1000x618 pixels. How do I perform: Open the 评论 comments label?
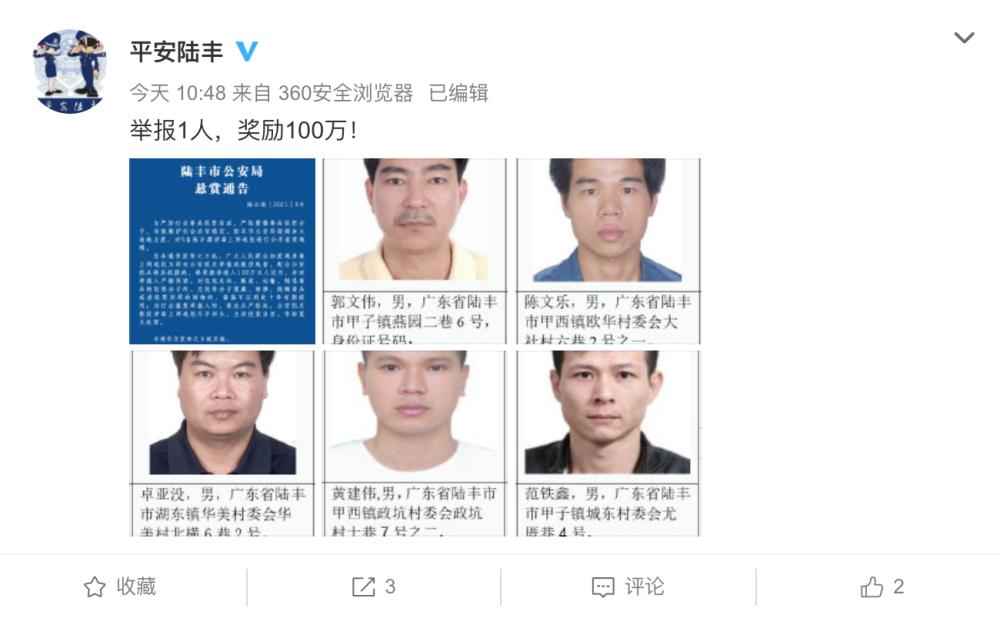pyautogui.click(x=644, y=587)
